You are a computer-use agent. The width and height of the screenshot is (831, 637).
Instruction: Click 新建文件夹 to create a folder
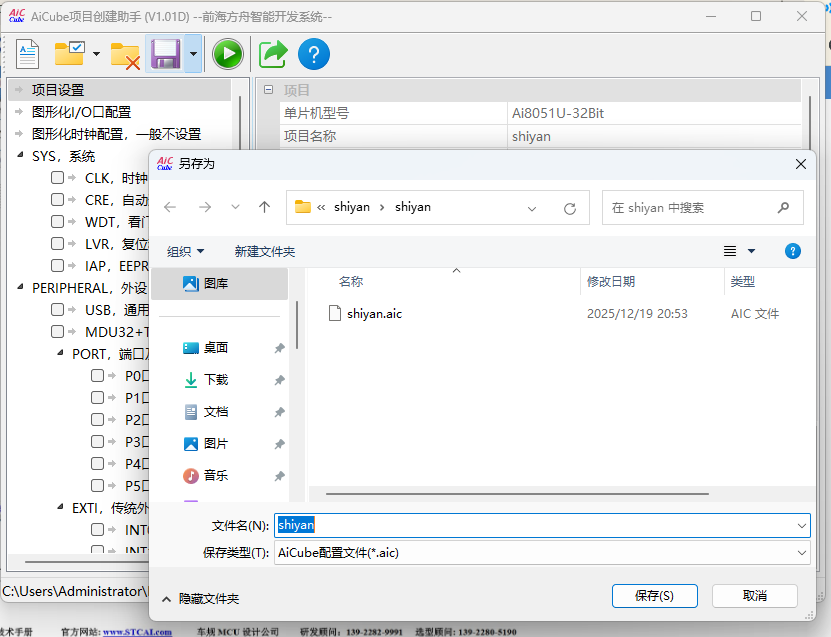tap(264, 250)
